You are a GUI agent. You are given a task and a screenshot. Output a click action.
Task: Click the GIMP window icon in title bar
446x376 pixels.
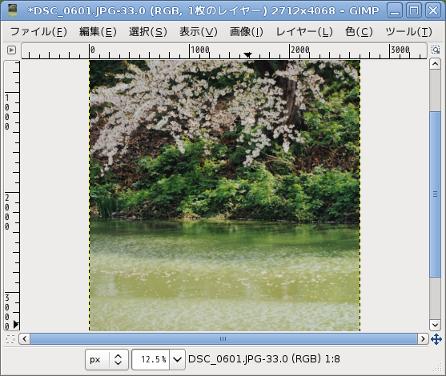click(x=12, y=10)
